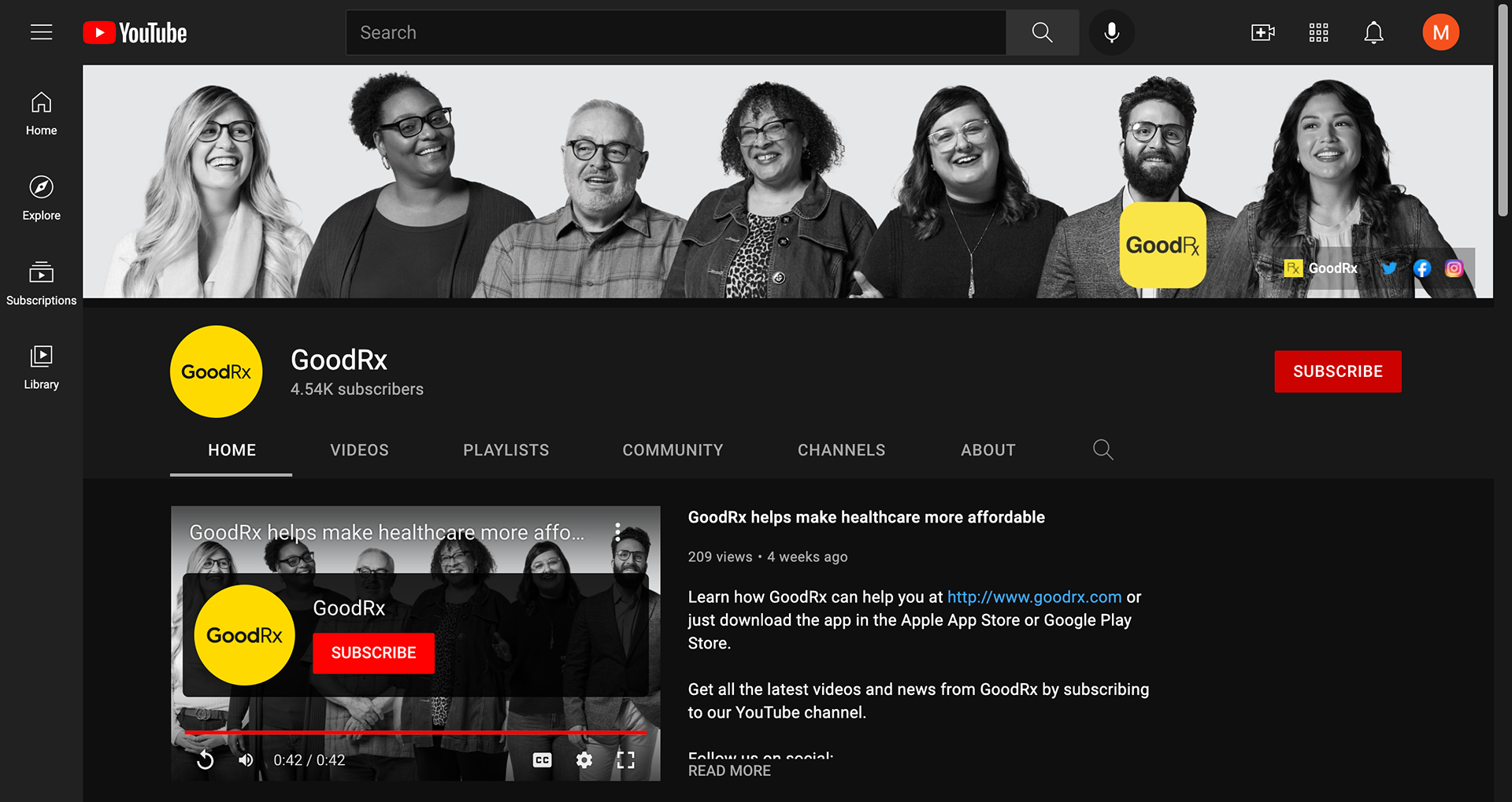Open the goodrx.com link
This screenshot has width=1512, height=802.
pyautogui.click(x=1034, y=597)
